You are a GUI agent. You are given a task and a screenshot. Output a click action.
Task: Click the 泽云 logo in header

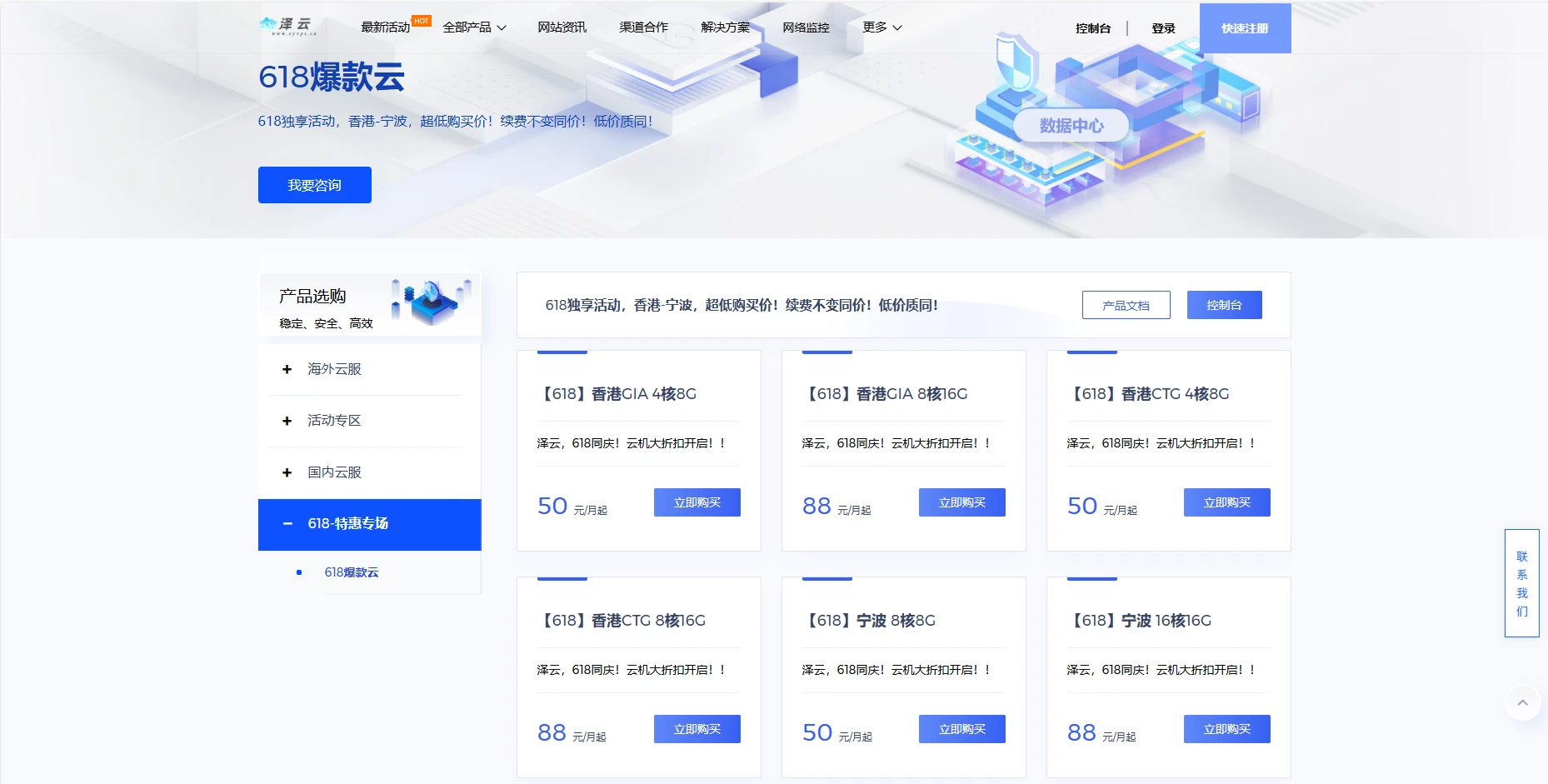tap(288, 26)
